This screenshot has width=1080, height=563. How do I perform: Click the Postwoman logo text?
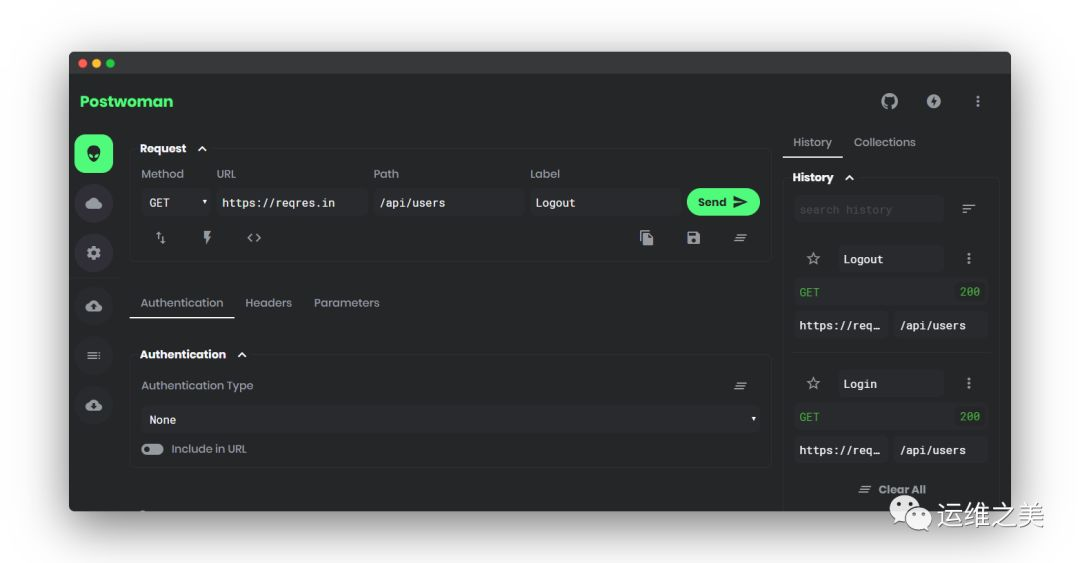(x=126, y=101)
